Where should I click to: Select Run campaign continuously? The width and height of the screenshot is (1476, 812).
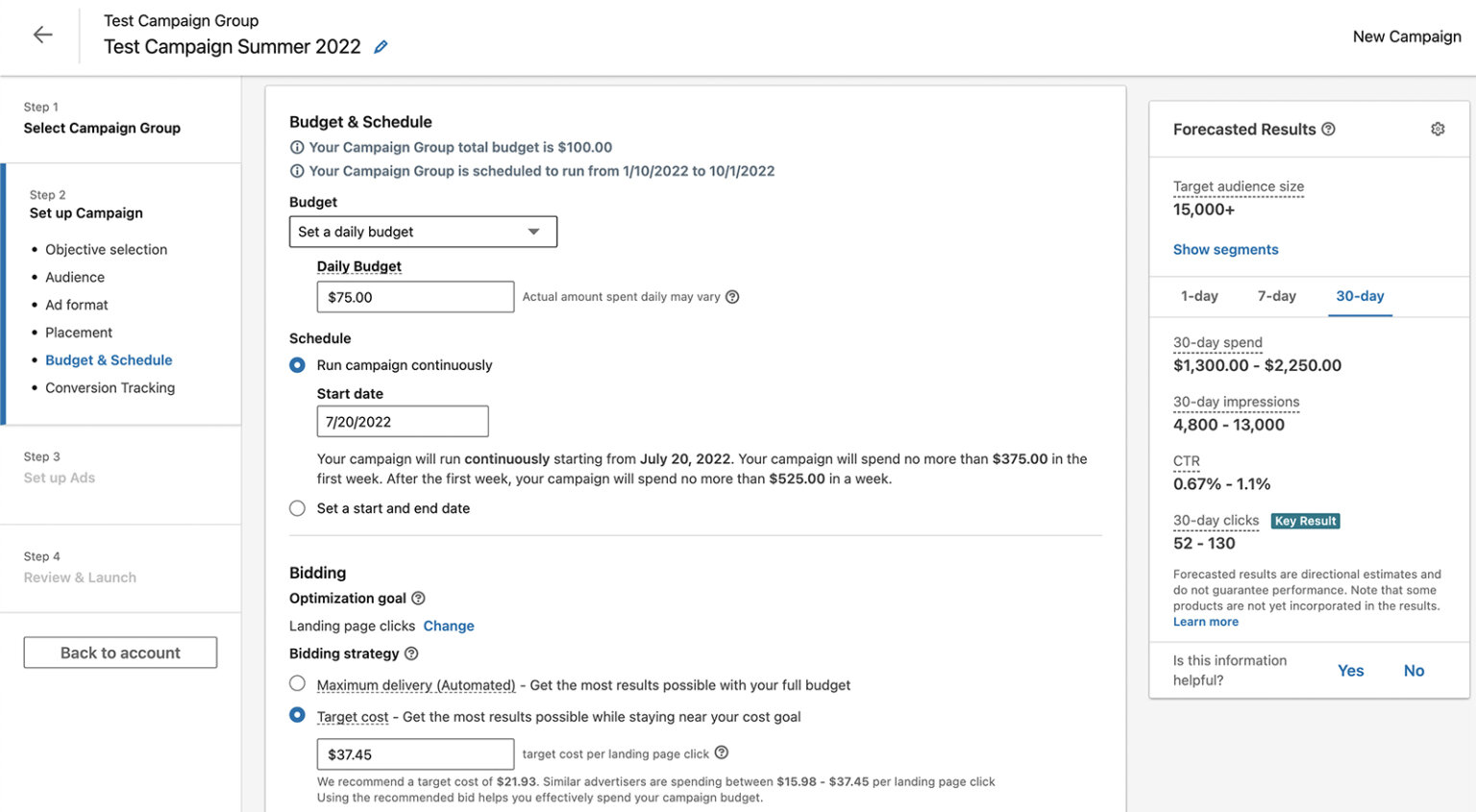[x=297, y=364]
